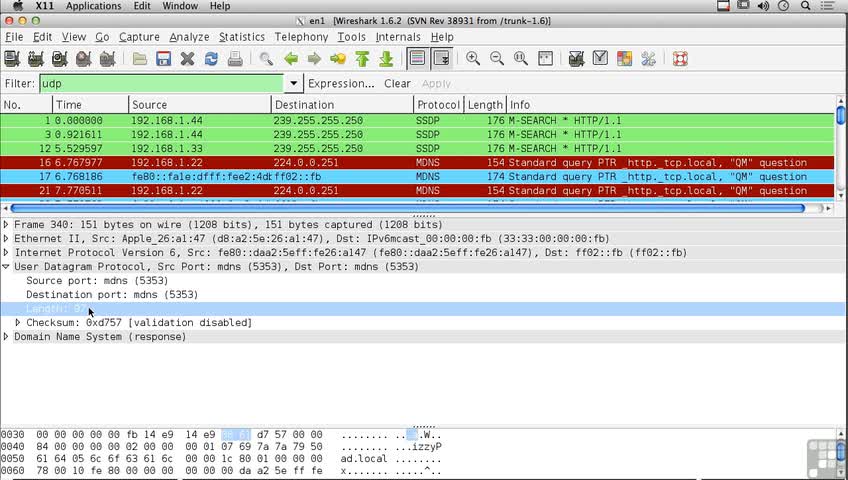Open capture options from toolbar

36,58
